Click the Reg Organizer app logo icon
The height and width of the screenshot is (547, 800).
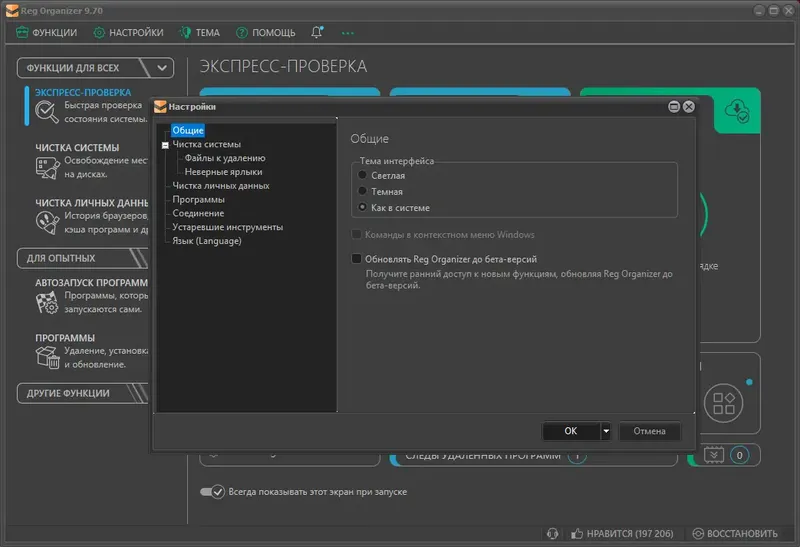(12, 11)
